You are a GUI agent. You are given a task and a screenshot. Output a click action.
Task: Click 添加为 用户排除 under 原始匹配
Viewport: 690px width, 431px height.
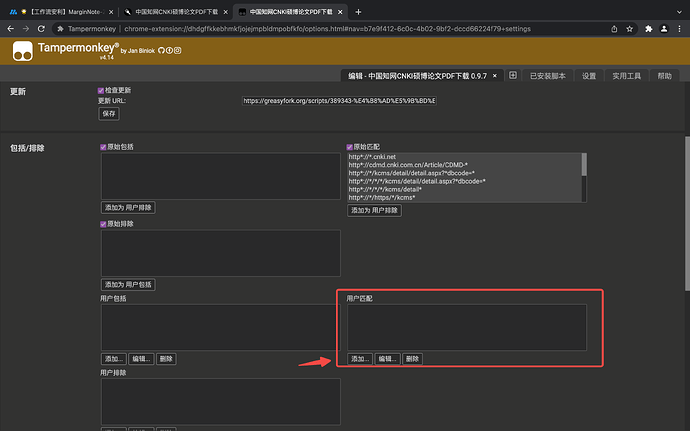(374, 210)
